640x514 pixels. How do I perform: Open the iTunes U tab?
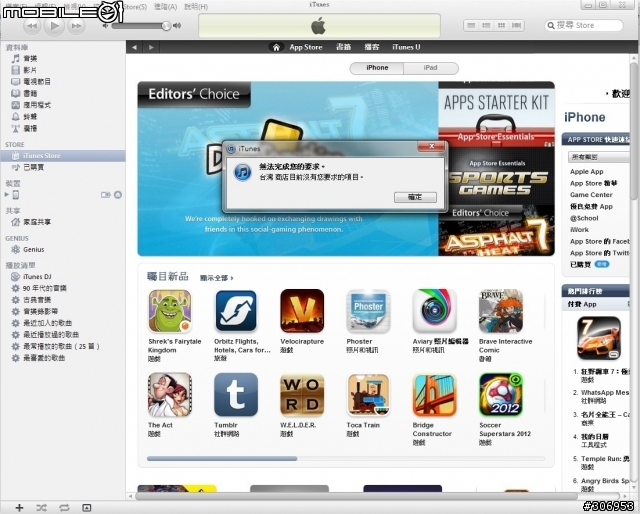(406, 47)
